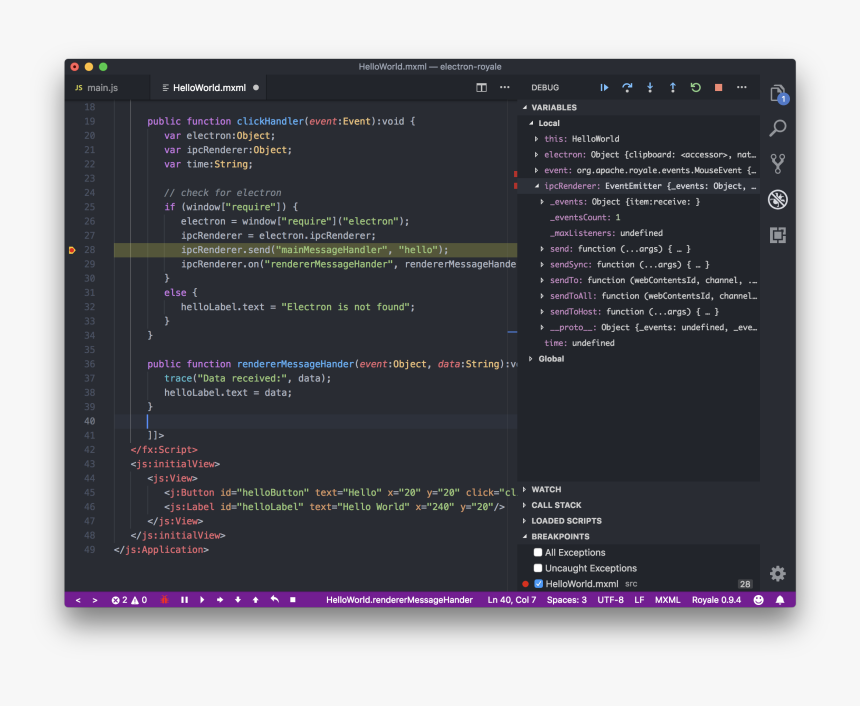Screen dimensions: 860x706
Task: Continue debugging with the debug toolbar play icon
Action: tap(604, 88)
